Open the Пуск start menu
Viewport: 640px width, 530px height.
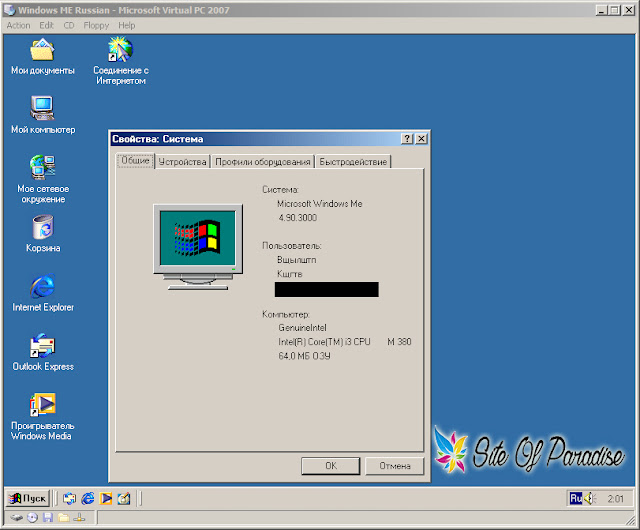pos(28,498)
